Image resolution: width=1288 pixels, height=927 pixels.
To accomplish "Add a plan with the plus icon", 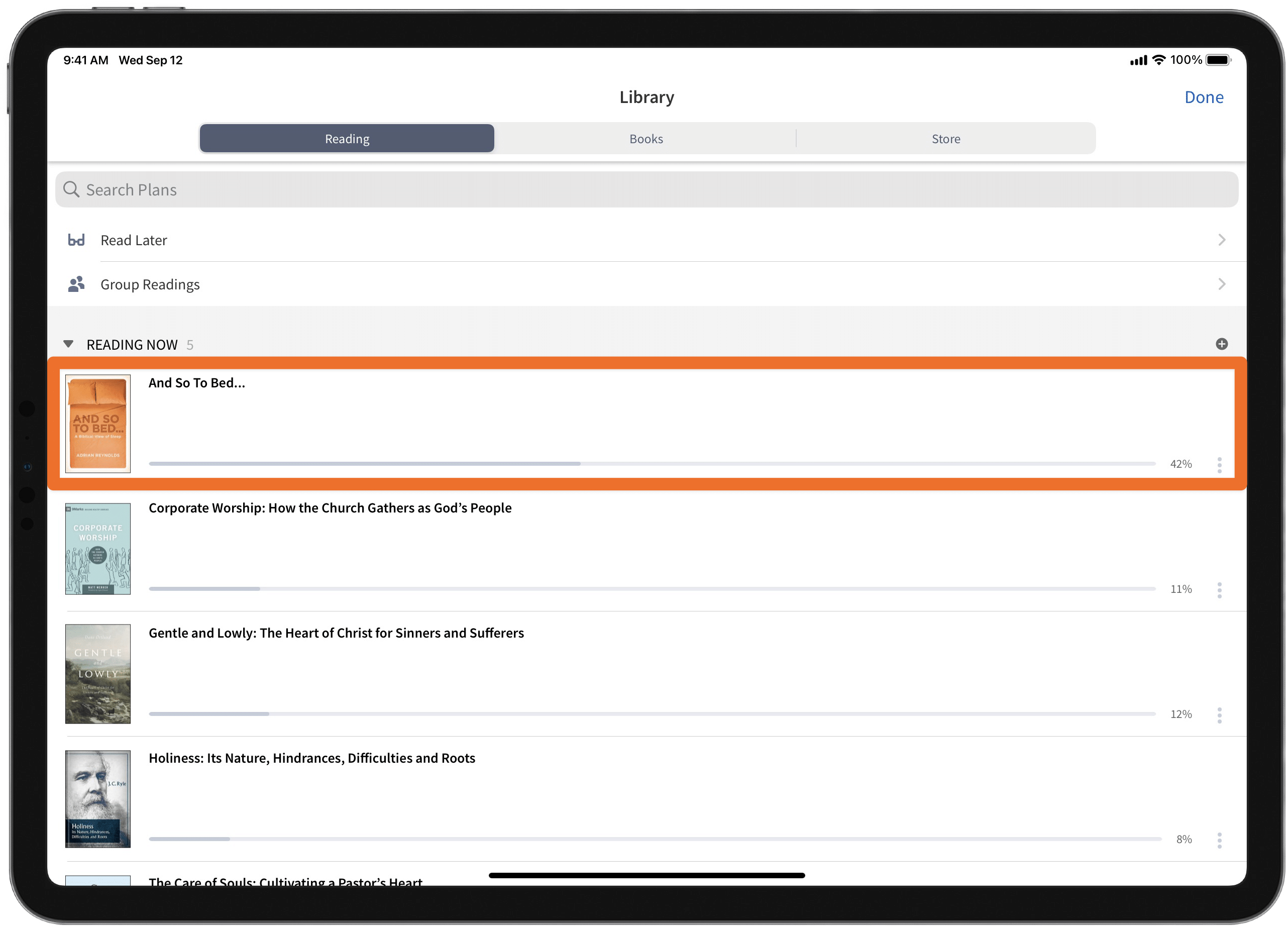I will tap(1222, 344).
